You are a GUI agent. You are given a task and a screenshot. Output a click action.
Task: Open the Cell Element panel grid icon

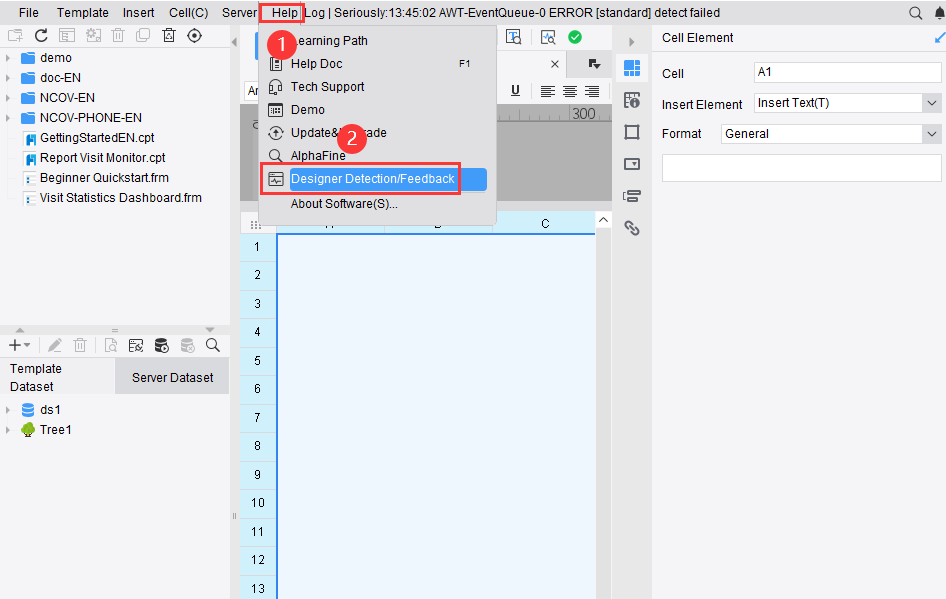[632, 68]
